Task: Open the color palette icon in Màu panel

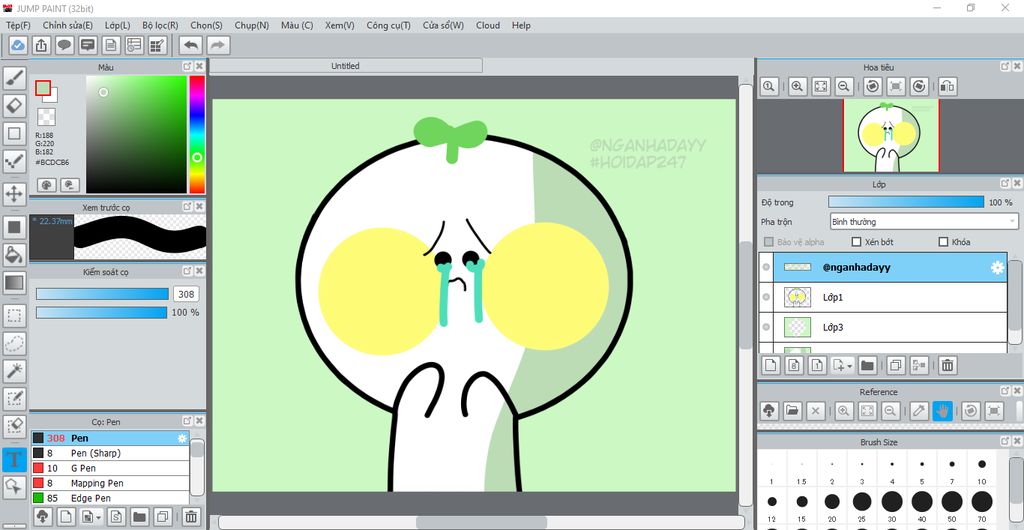Action: tap(46, 185)
